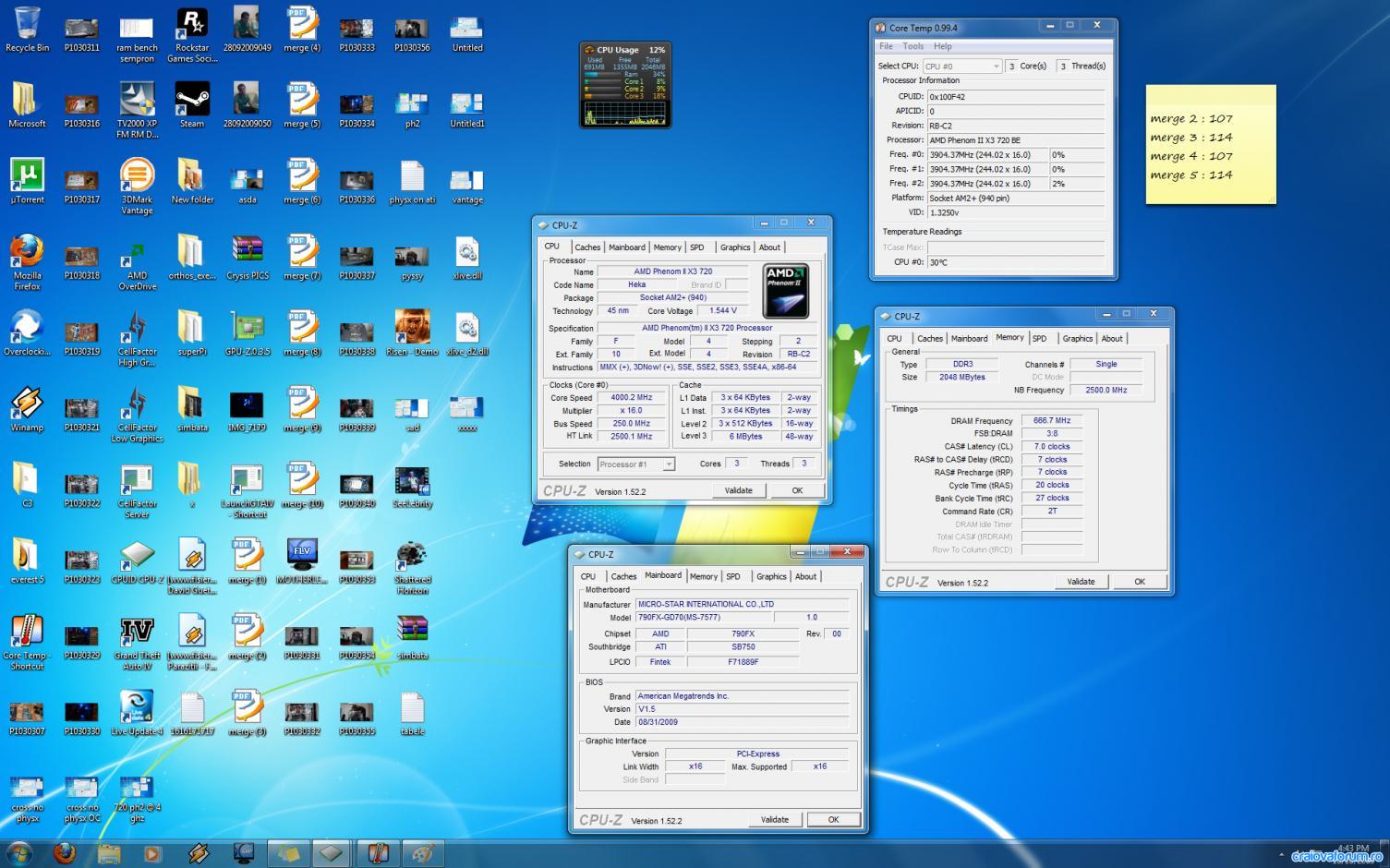The image size is (1390, 868).
Task: Open the Mozilla Firefox desktop shortcut
Action: point(27,262)
